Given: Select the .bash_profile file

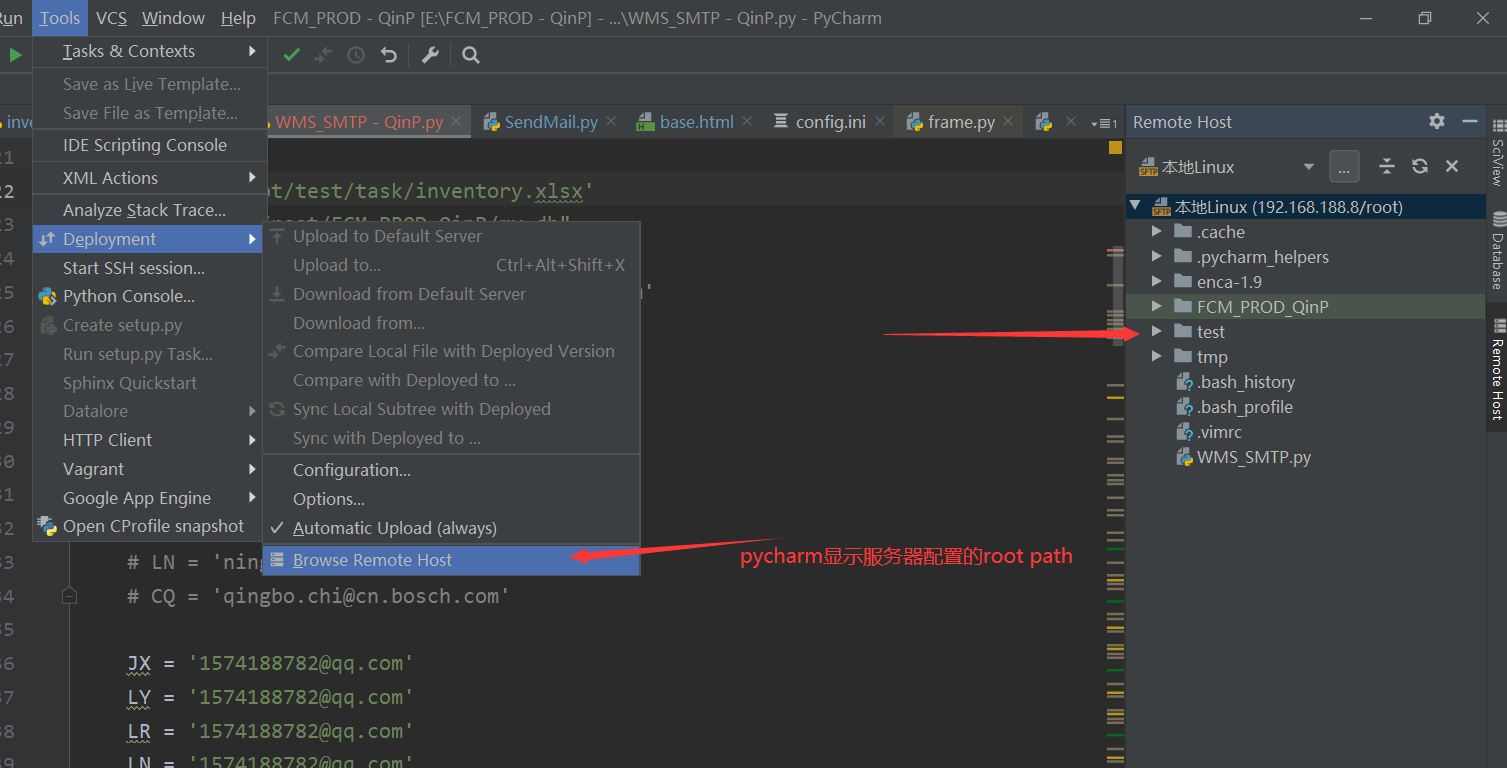Looking at the screenshot, I should tap(1244, 407).
